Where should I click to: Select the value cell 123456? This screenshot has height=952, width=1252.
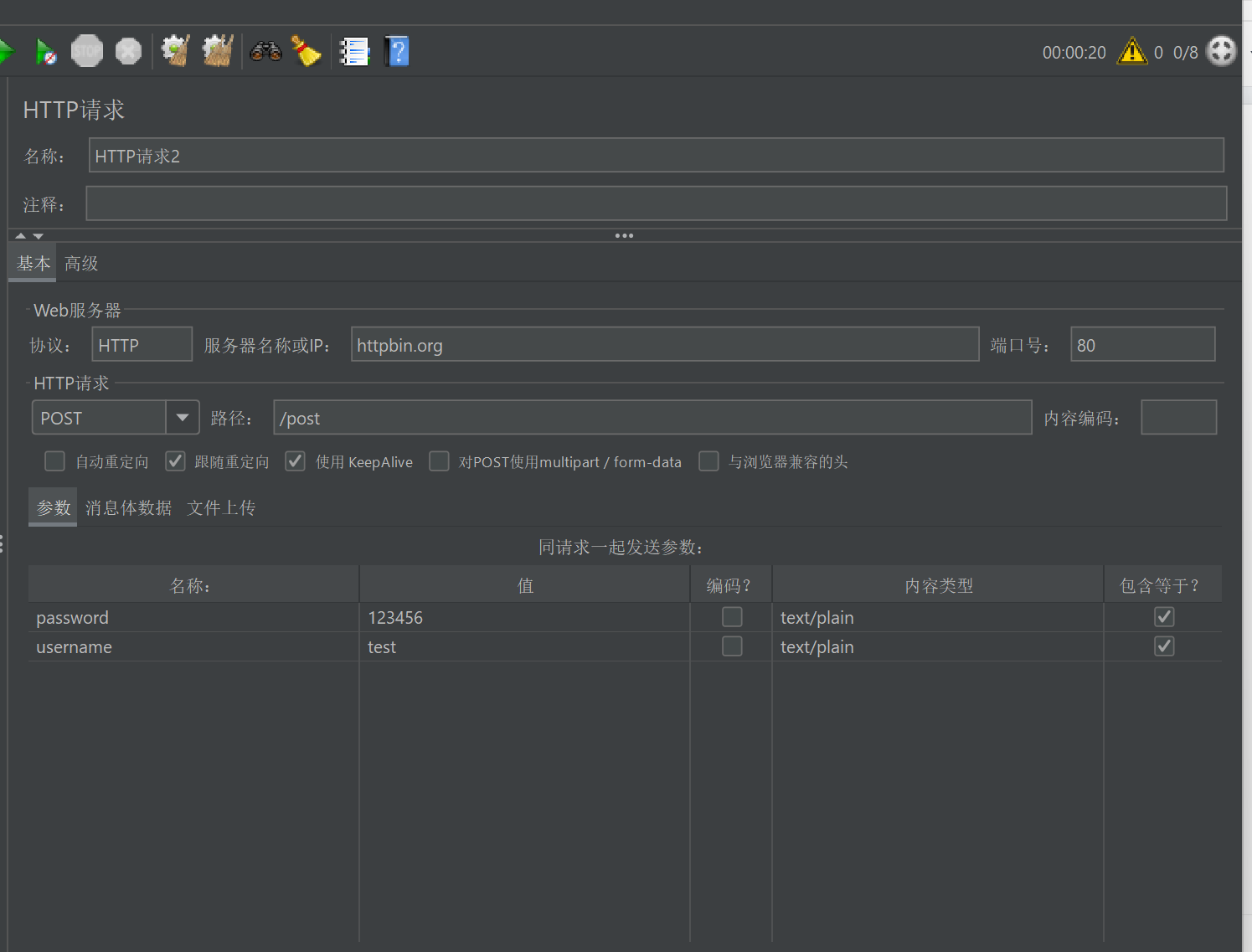[x=525, y=618]
